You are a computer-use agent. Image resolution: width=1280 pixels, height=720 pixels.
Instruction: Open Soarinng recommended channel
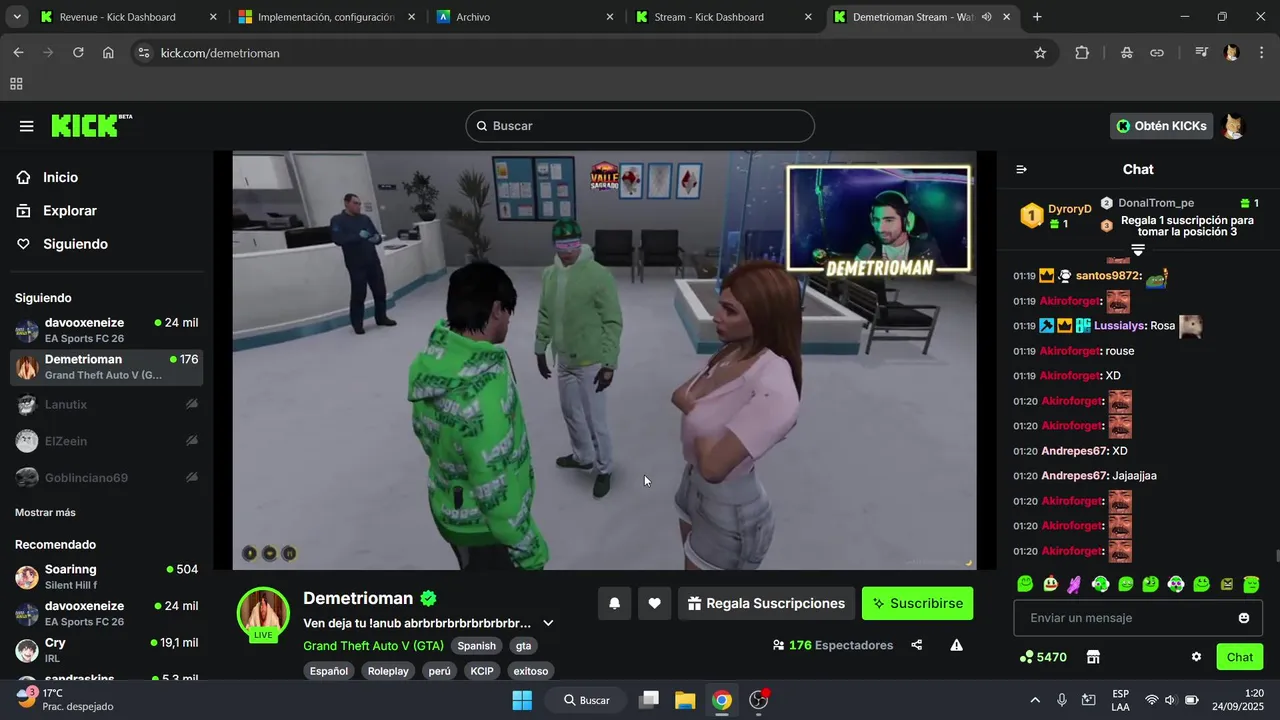pos(107,577)
